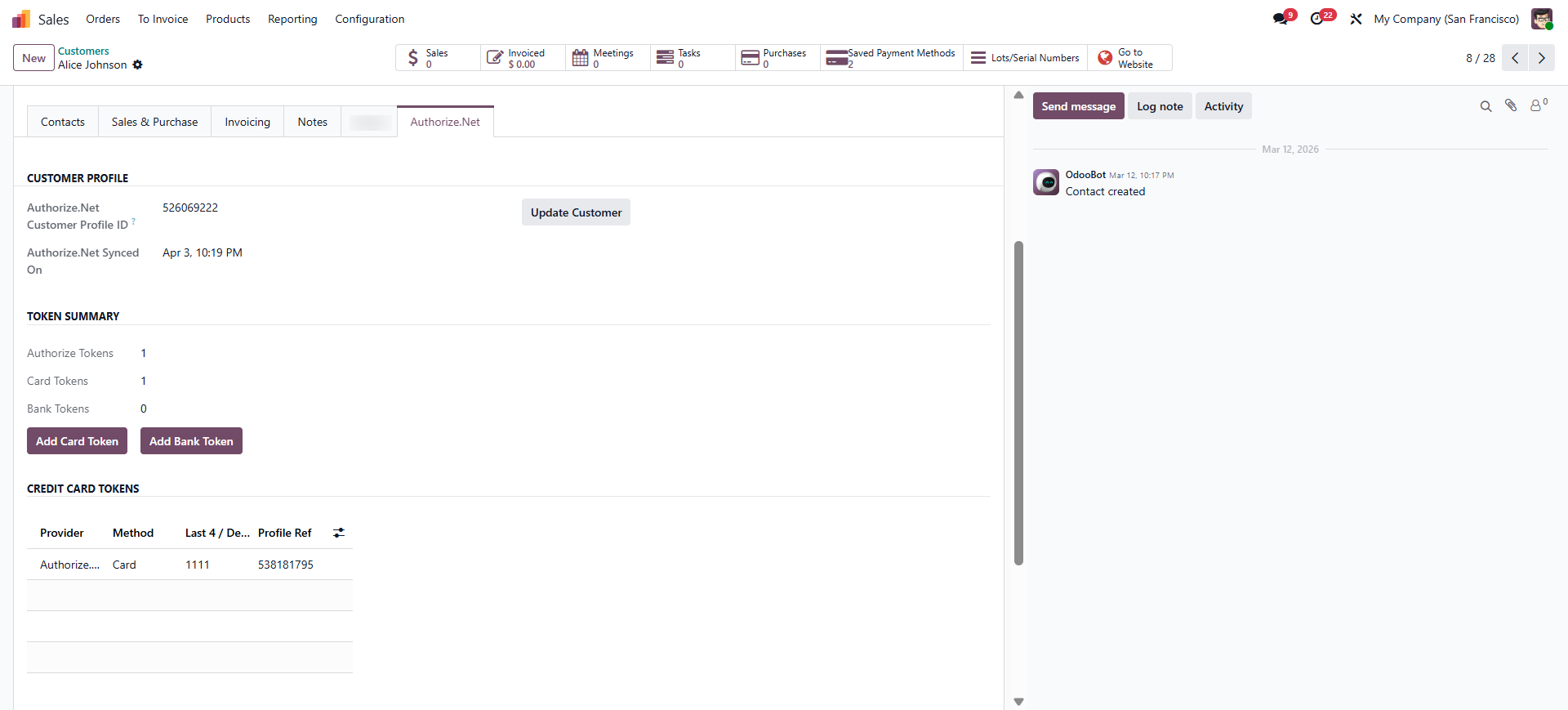Sort by Provider column header
1568x710 pixels.
[x=62, y=533]
